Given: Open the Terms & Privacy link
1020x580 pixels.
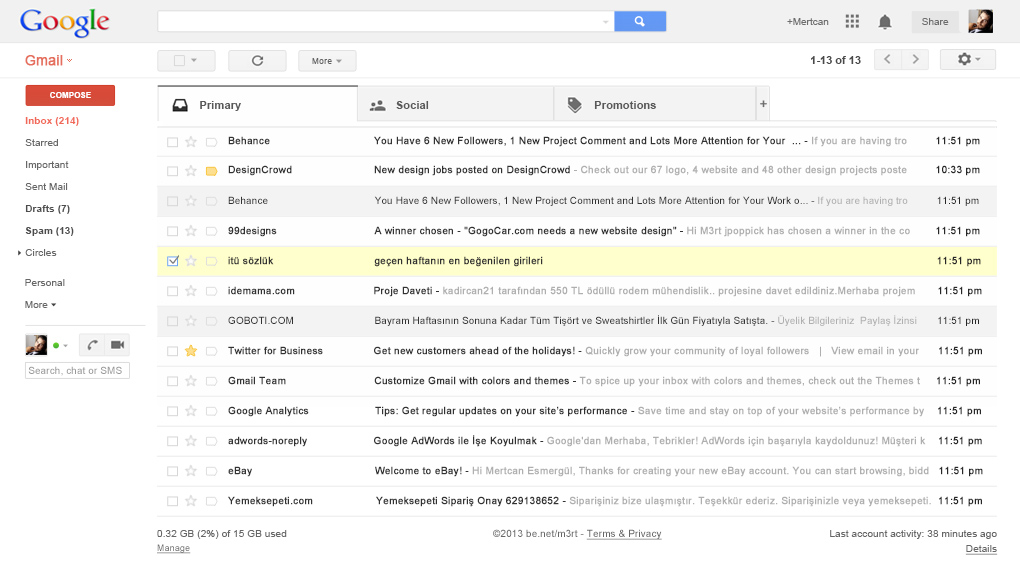Looking at the screenshot, I should [623, 534].
